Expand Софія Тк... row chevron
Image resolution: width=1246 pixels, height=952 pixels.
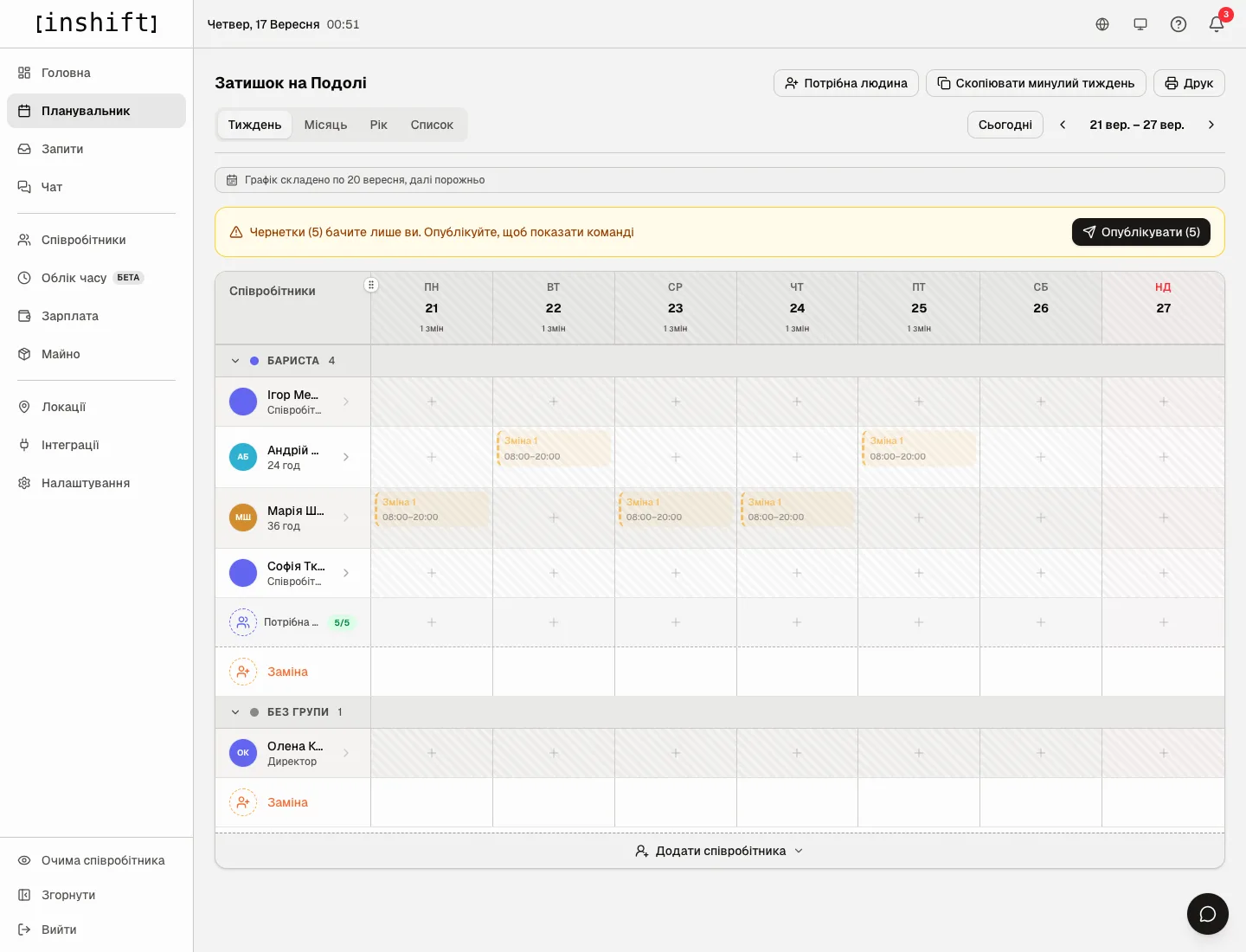click(346, 573)
